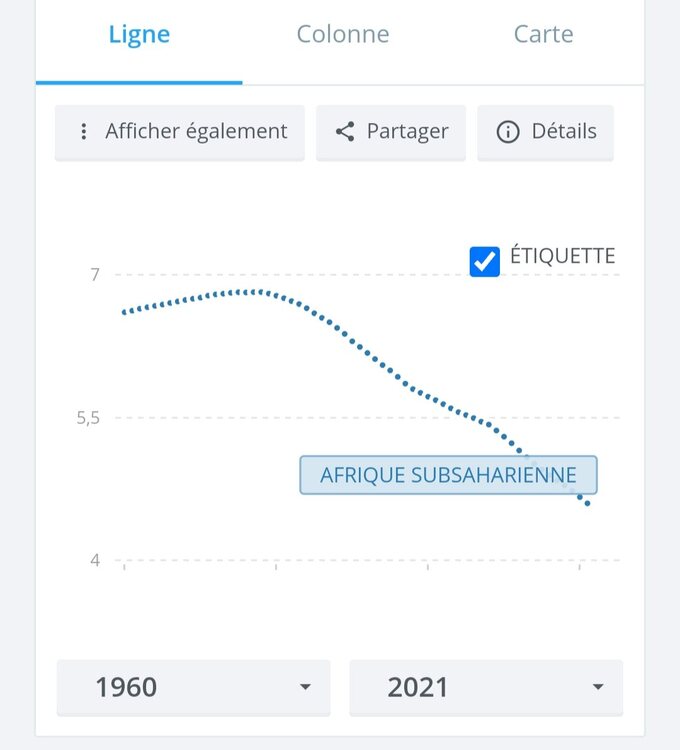Click the 7 y-axis value

coord(95,274)
